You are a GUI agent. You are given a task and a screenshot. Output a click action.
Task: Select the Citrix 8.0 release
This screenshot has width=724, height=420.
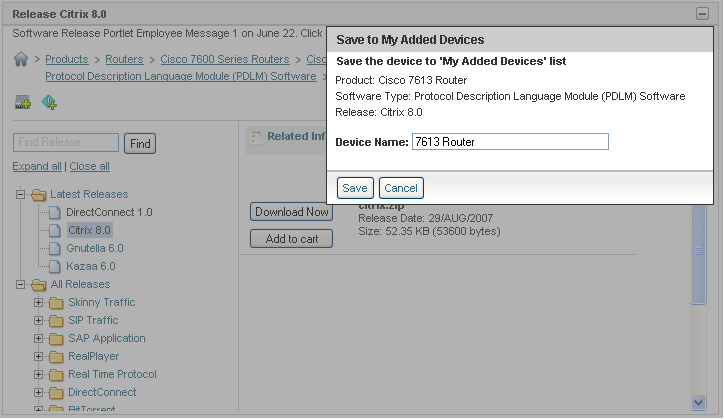[x=90, y=230]
